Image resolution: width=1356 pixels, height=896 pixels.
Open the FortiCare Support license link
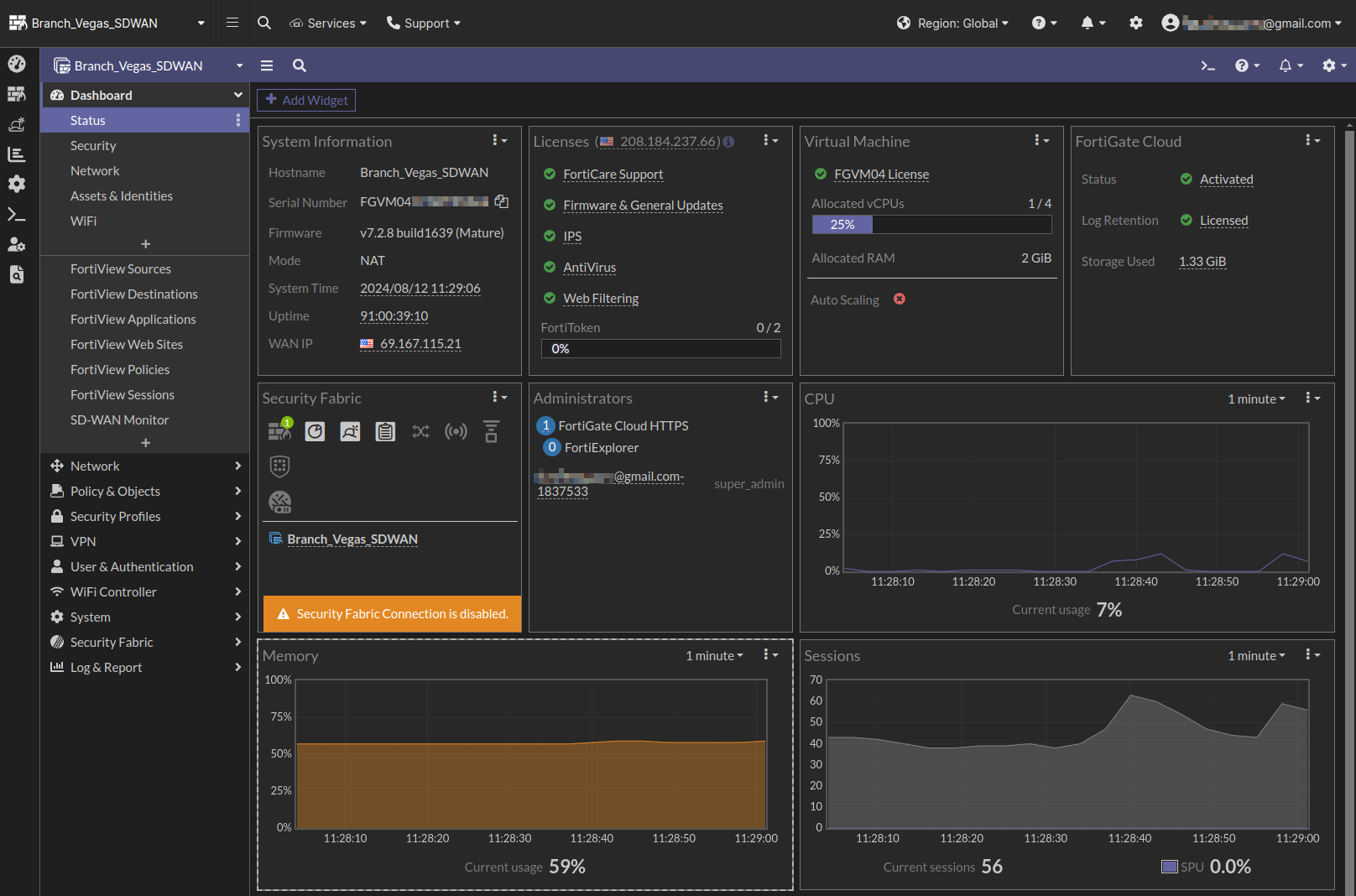pos(613,175)
